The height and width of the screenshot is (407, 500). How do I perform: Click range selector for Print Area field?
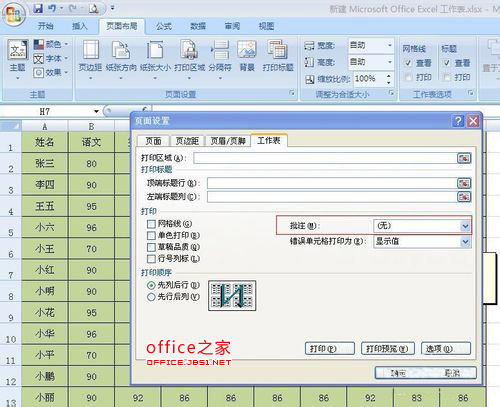[x=464, y=158]
